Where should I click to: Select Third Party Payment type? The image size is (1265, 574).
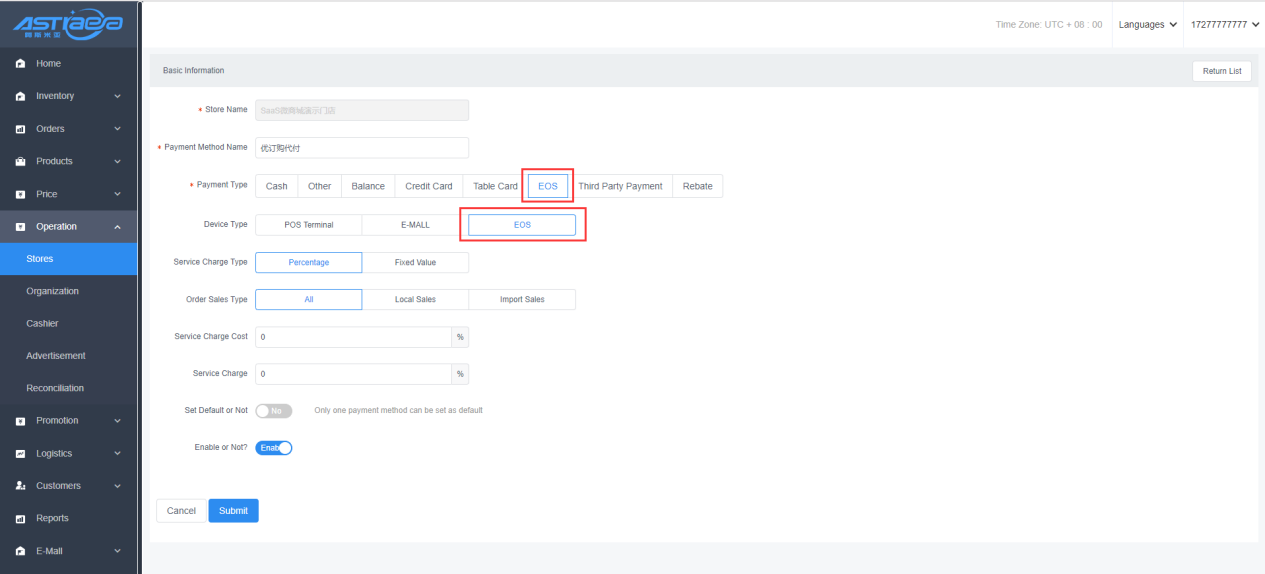tap(620, 186)
